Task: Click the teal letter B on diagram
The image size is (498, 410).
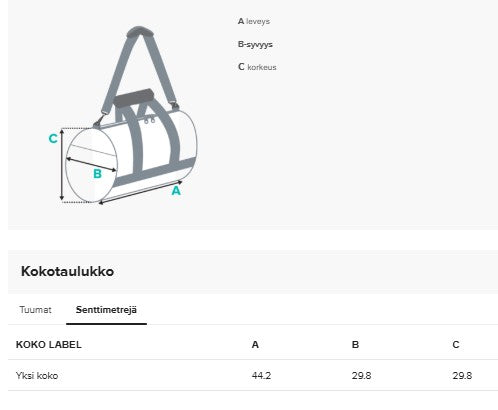Action: 97,174
